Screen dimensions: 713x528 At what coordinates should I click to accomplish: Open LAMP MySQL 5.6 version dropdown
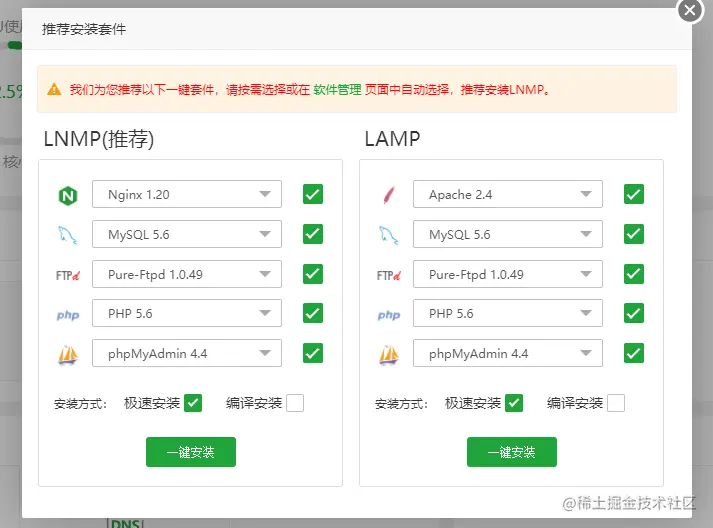(508, 234)
